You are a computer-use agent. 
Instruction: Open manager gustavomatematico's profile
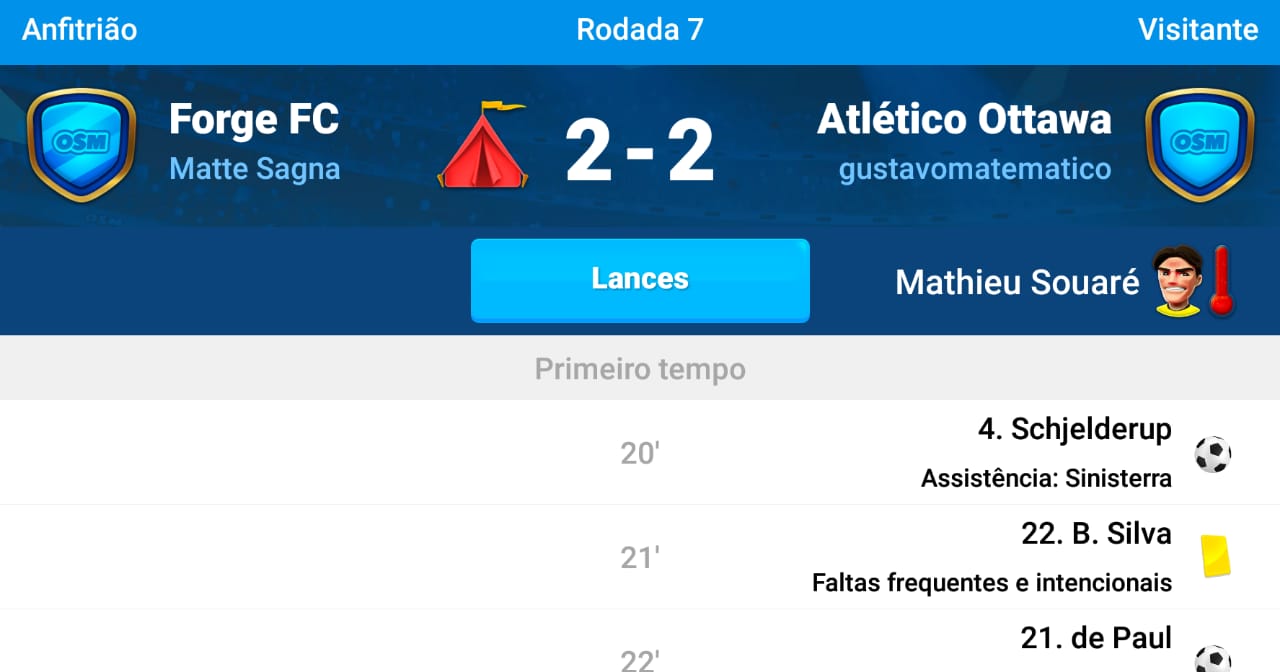(x=975, y=169)
